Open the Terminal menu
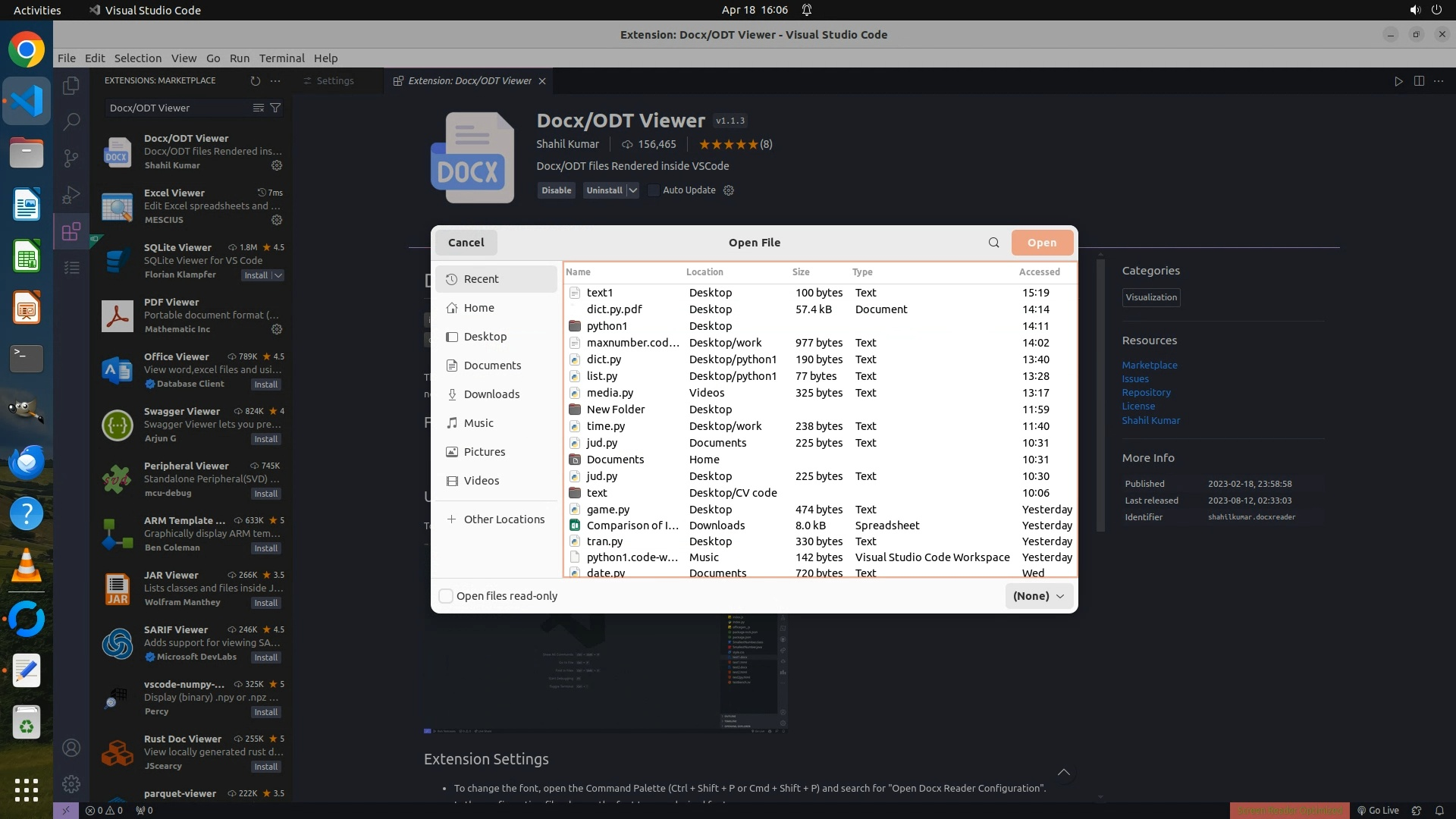This screenshot has height=819, width=1456. [x=281, y=58]
